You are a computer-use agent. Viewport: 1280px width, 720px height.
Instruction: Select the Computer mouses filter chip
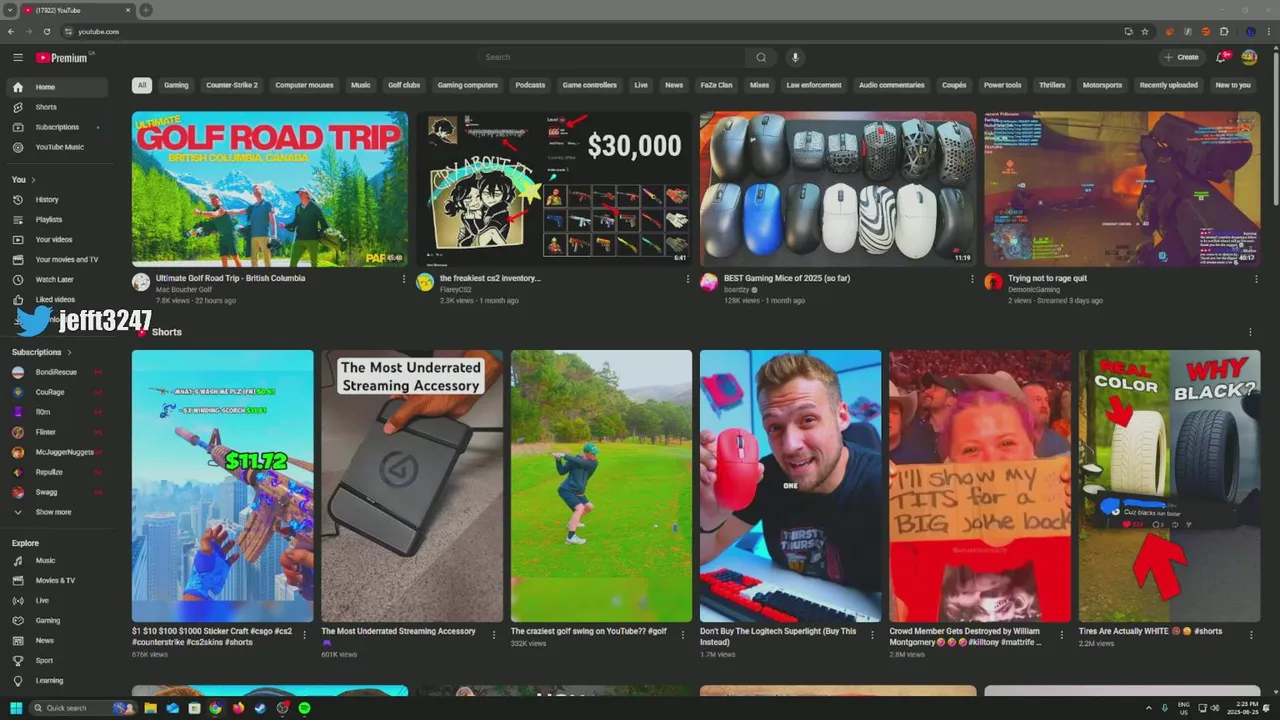(x=304, y=85)
